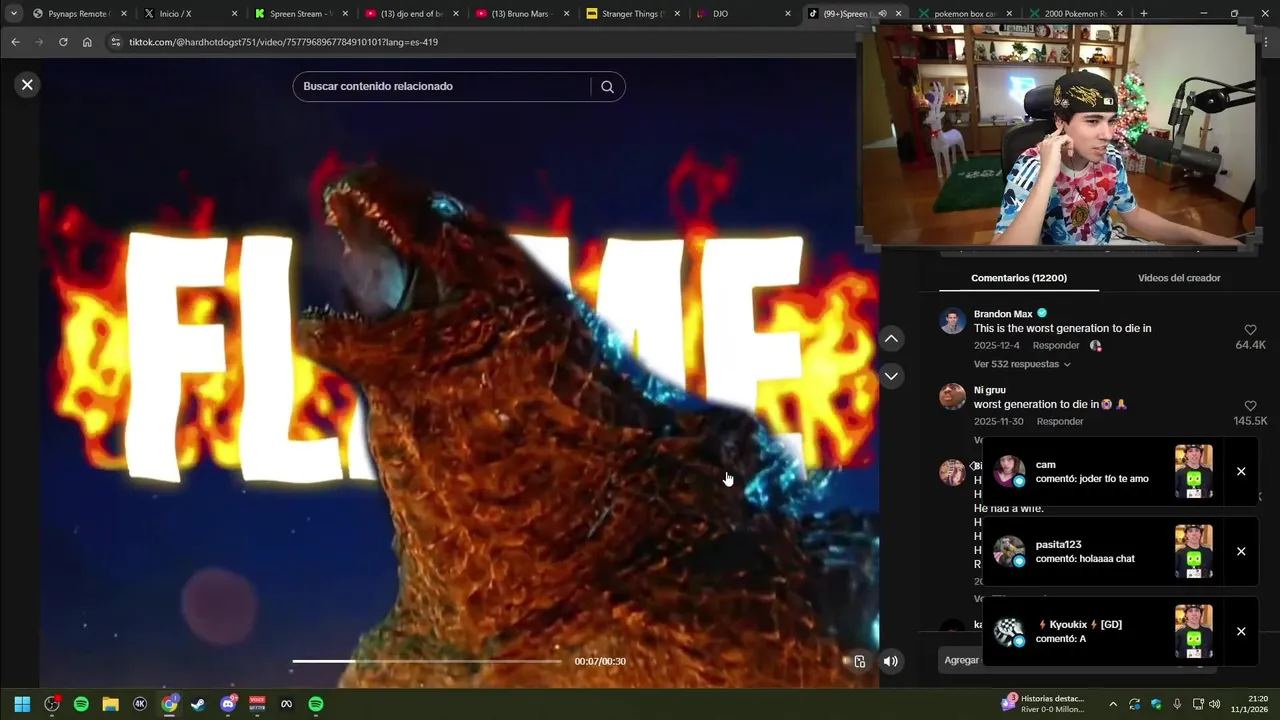Viewport: 1280px width, 720px height.
Task: Open the browser tab search dropdown
Action: [13, 14]
